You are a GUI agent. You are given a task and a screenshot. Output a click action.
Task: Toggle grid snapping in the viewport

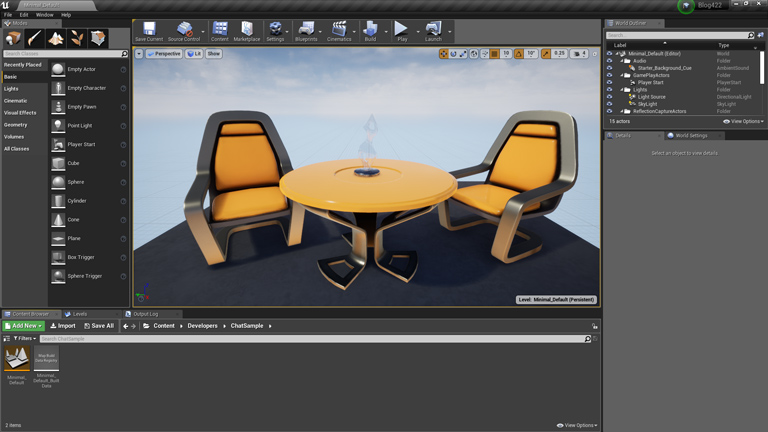point(495,54)
